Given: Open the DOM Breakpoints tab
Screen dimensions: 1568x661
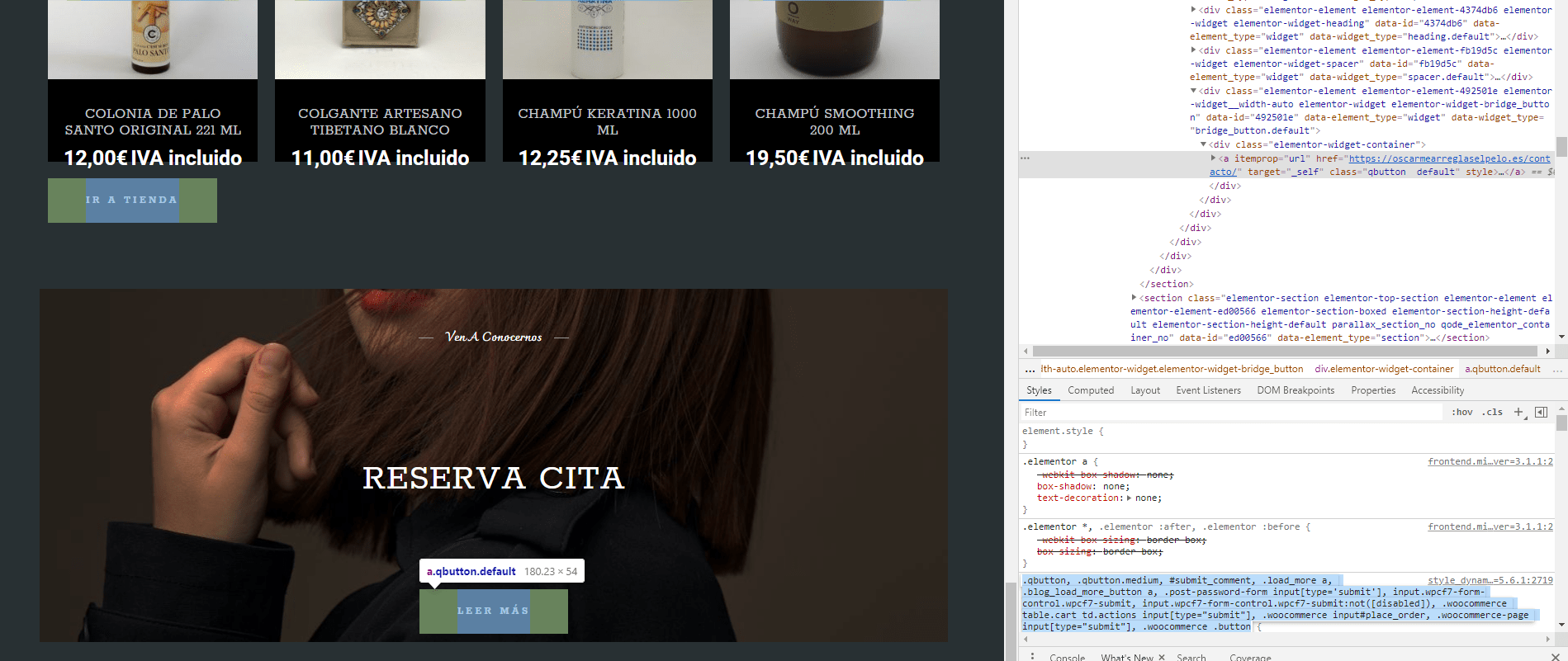Looking at the screenshot, I should coord(1296,390).
